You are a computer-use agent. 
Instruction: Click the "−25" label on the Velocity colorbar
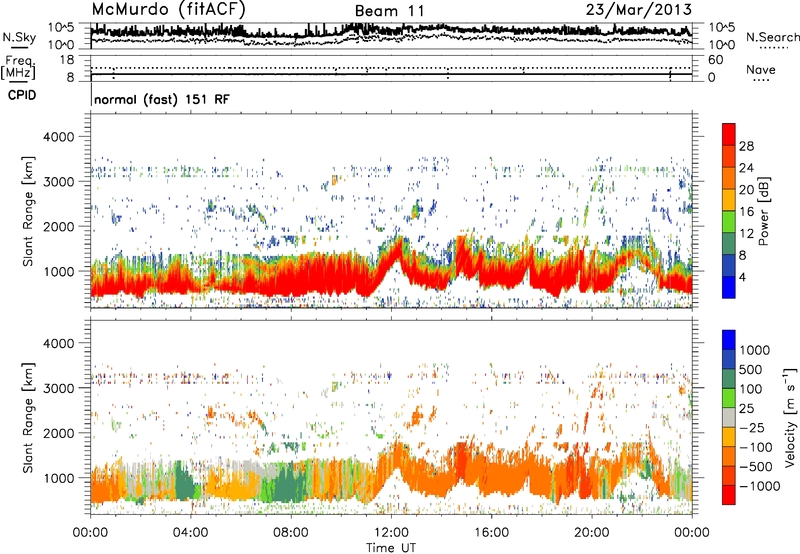tap(752, 428)
